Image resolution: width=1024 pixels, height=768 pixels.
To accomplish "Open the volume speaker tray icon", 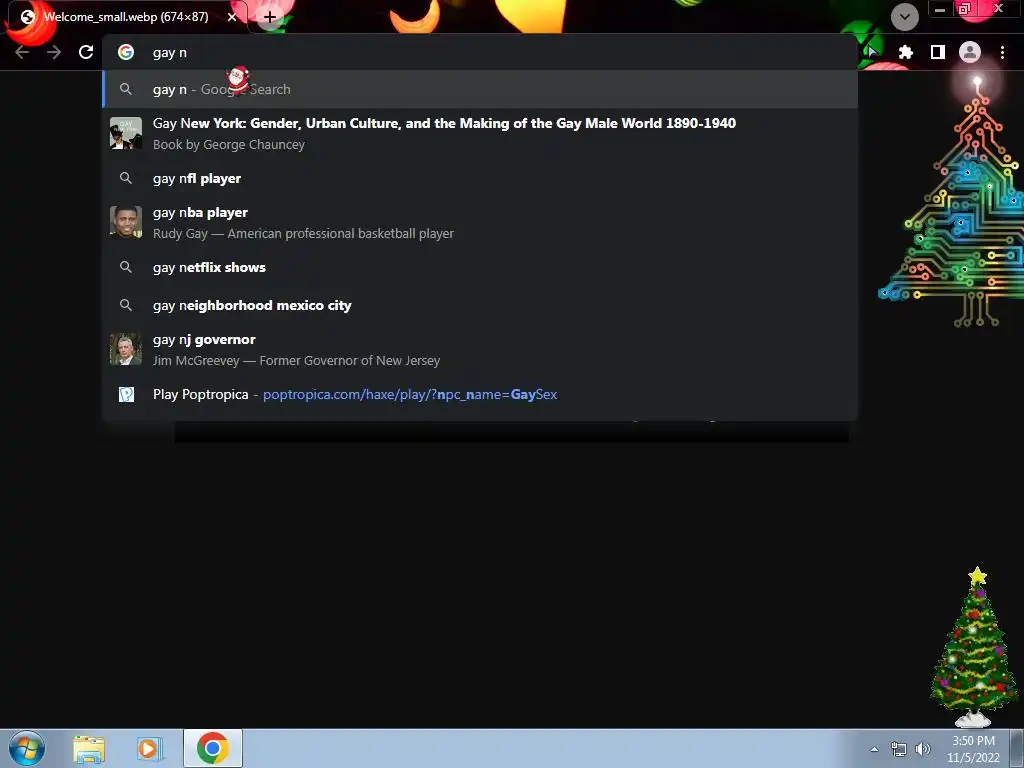I will click(x=923, y=749).
